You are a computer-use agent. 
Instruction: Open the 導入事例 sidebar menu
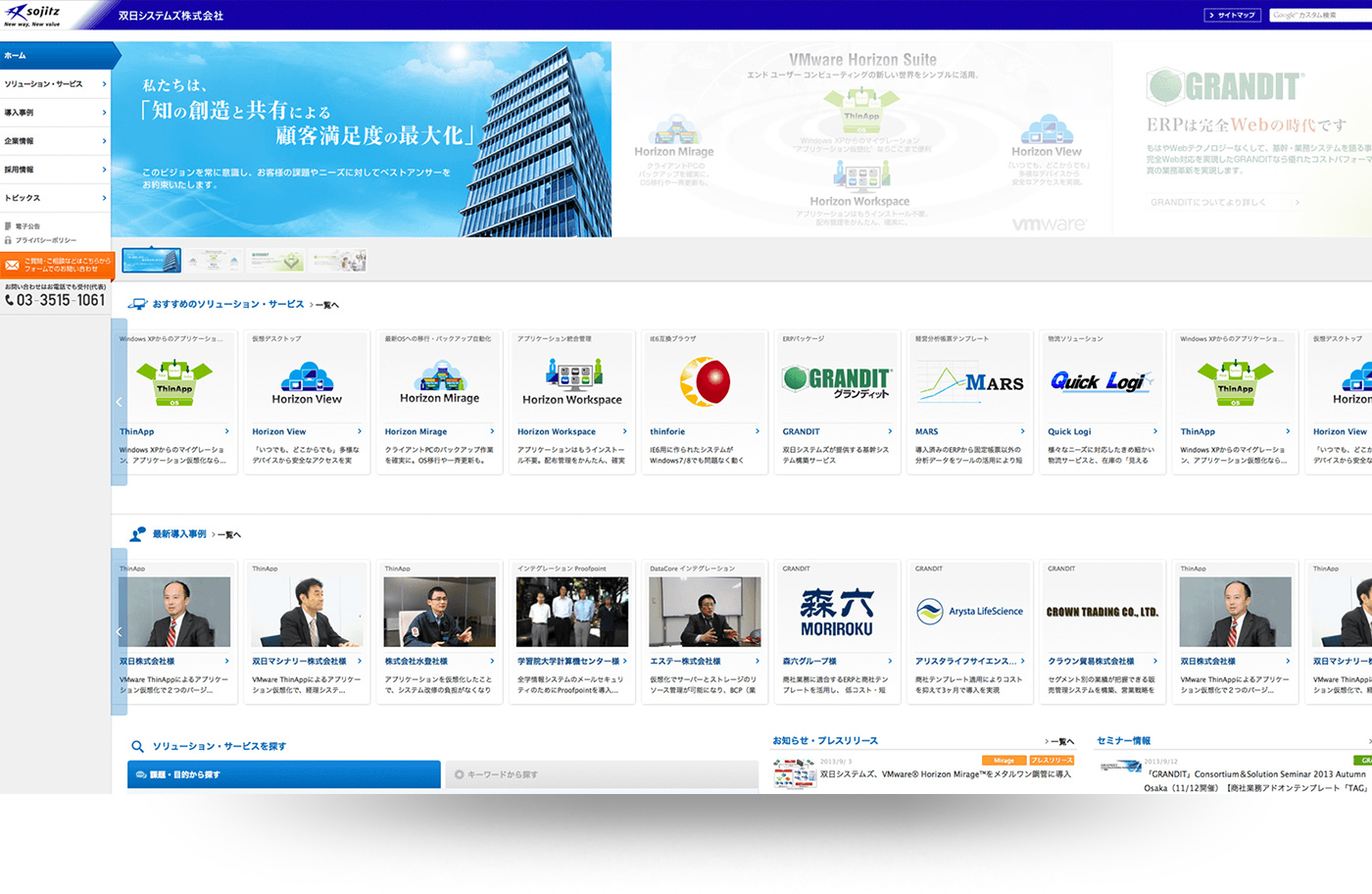(55, 113)
